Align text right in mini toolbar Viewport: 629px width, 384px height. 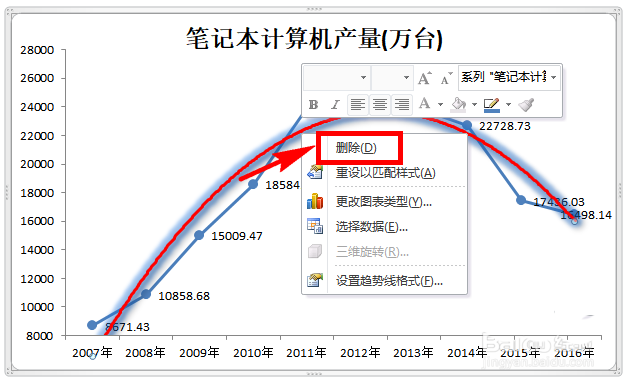click(x=402, y=105)
